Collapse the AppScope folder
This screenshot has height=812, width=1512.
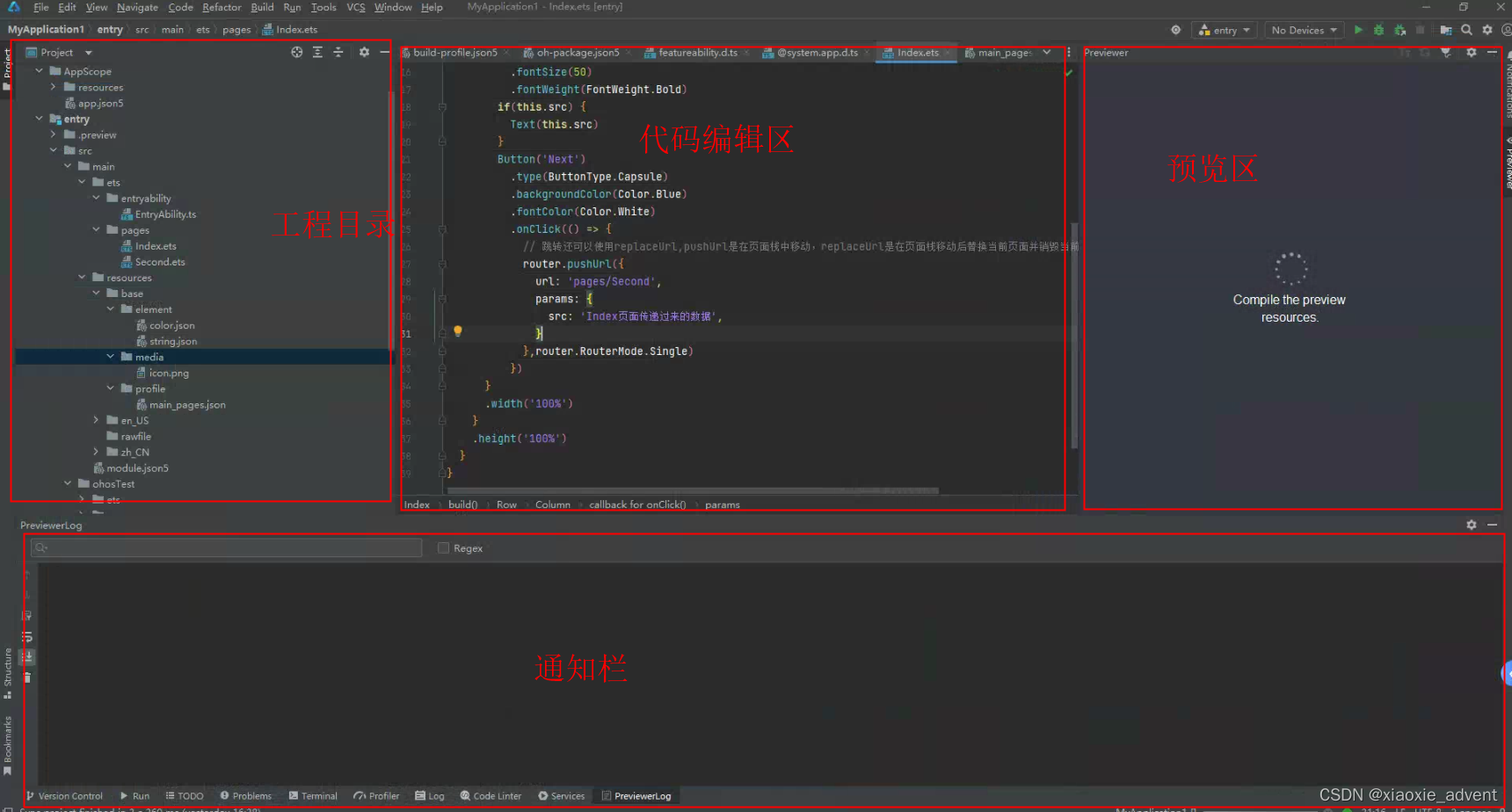tap(39, 71)
